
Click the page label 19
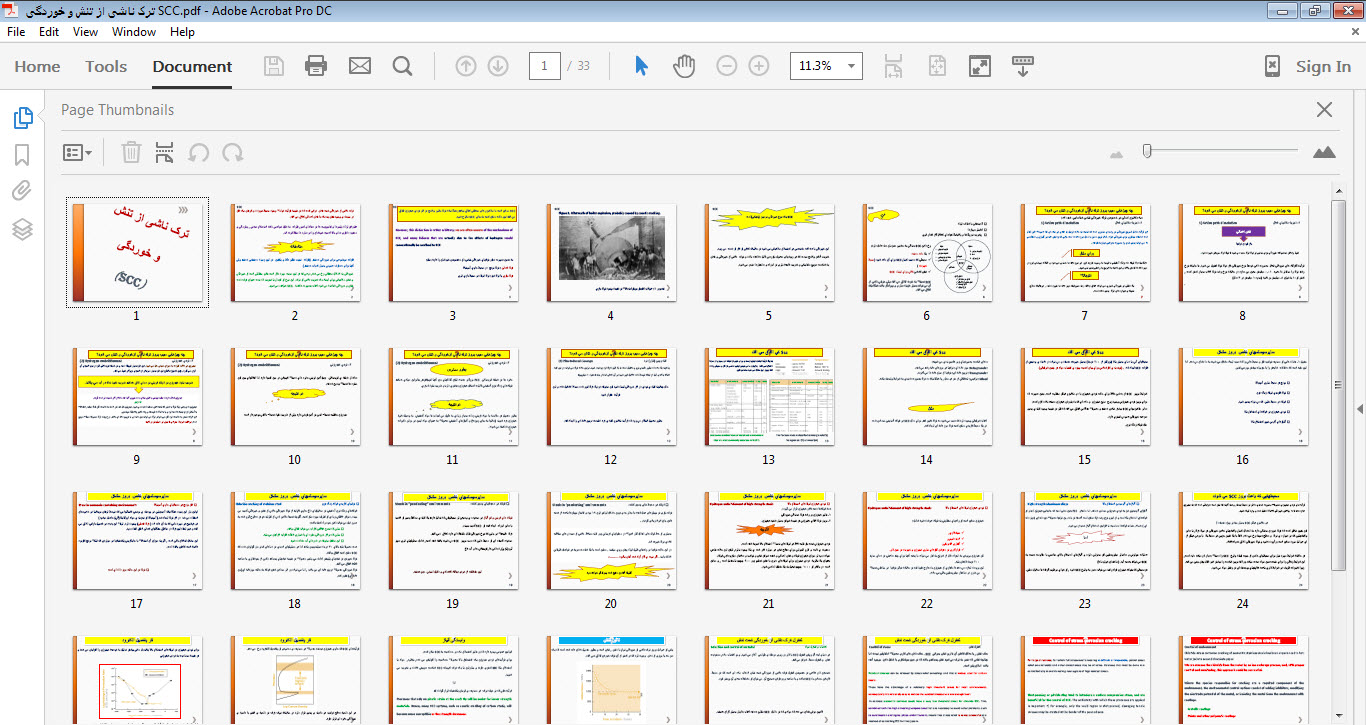pyautogui.click(x=452, y=604)
